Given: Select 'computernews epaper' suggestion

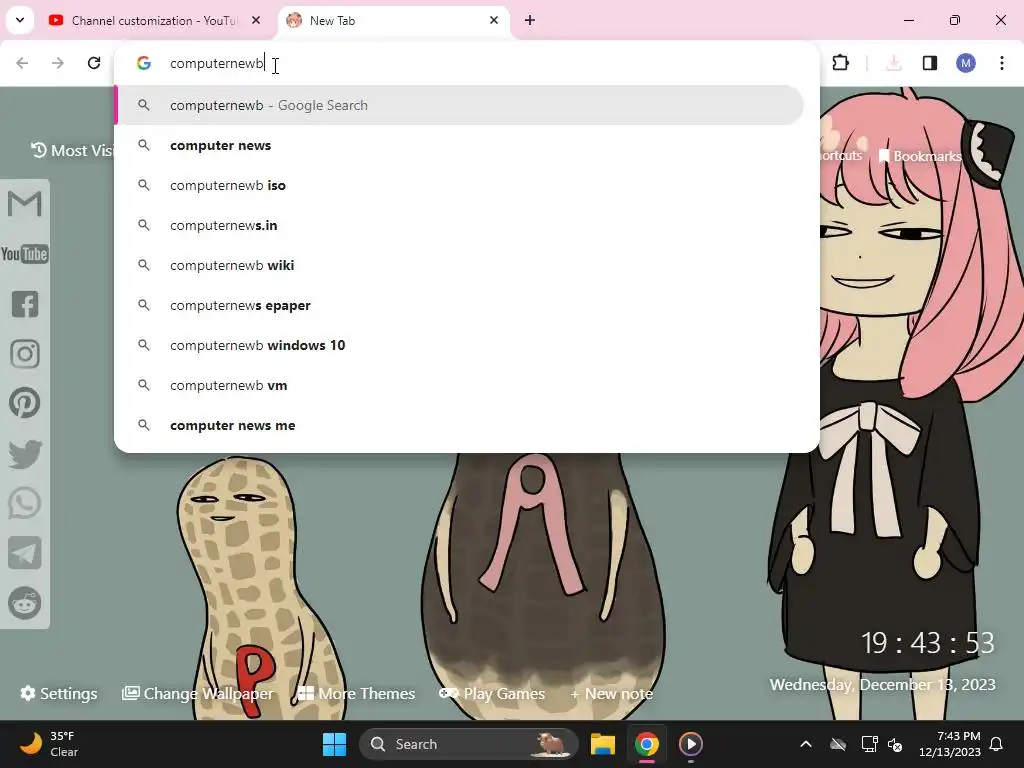Looking at the screenshot, I should pyautogui.click(x=460, y=305).
